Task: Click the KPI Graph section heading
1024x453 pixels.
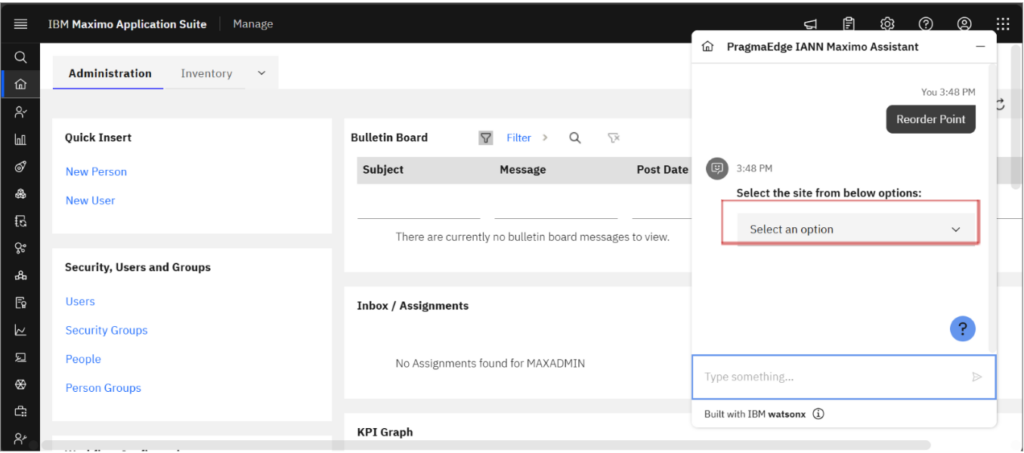Action: click(x=385, y=432)
